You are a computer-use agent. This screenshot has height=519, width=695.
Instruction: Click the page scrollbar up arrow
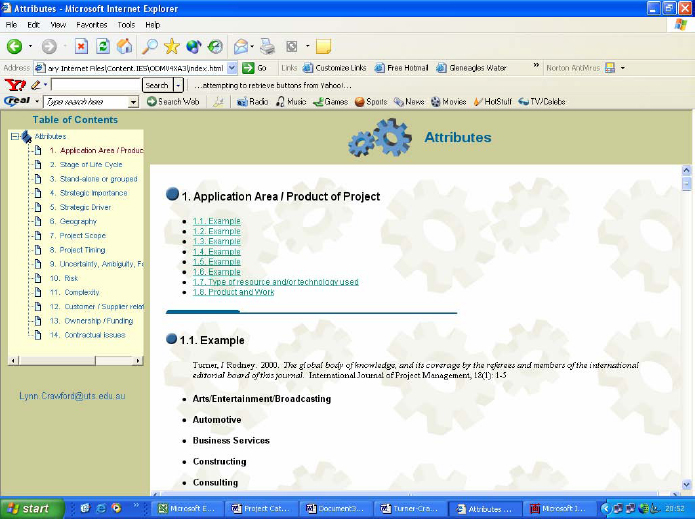tap(686, 170)
